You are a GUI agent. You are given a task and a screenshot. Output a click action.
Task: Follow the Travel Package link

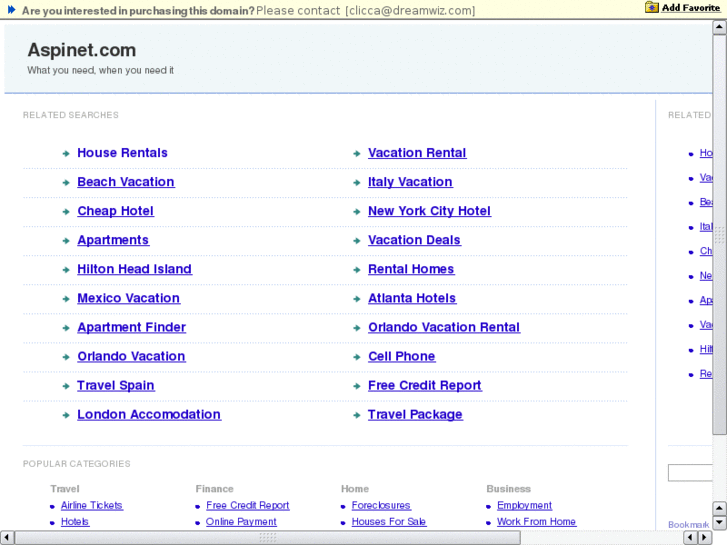415,415
